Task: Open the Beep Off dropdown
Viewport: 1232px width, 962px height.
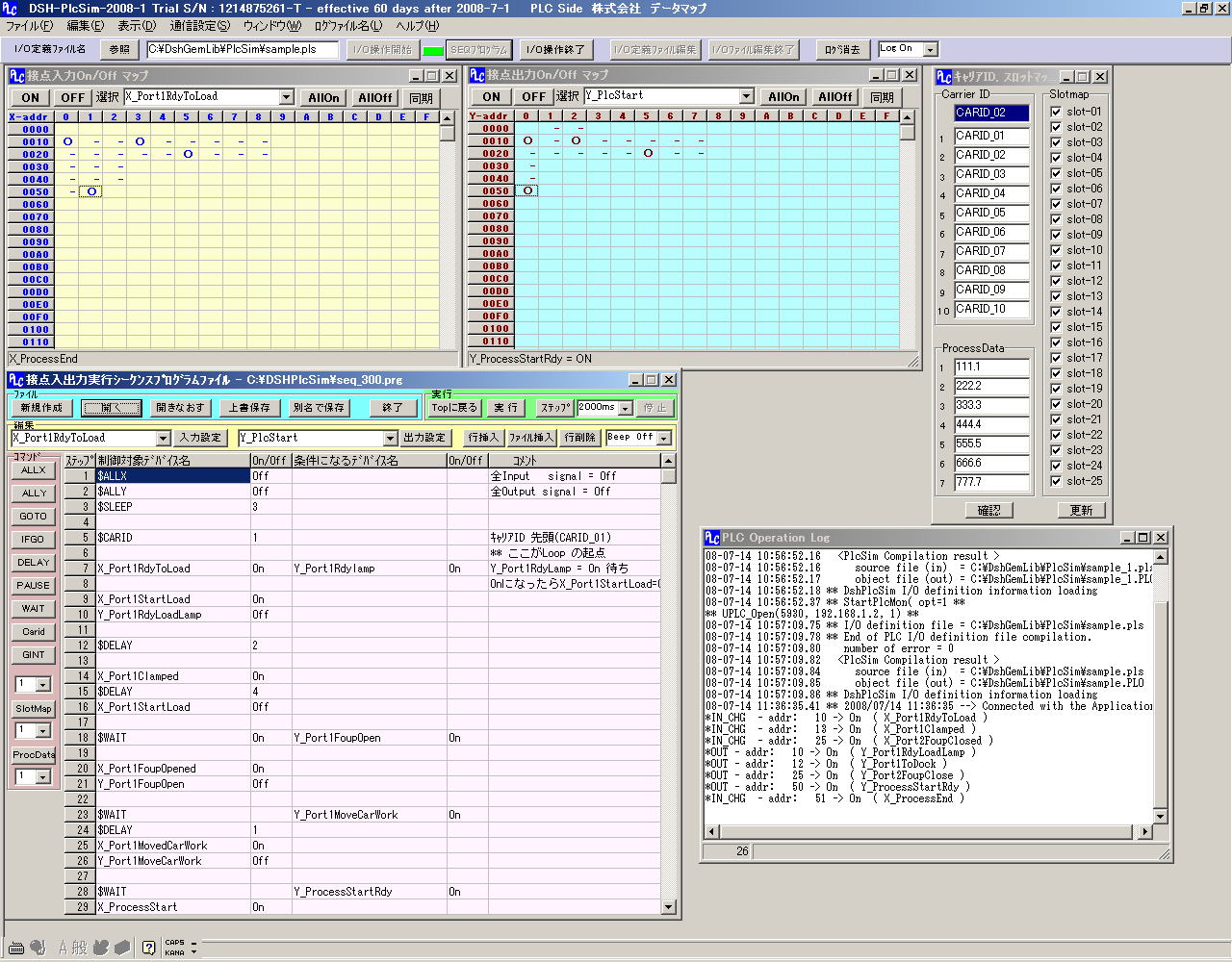Action: (x=663, y=439)
